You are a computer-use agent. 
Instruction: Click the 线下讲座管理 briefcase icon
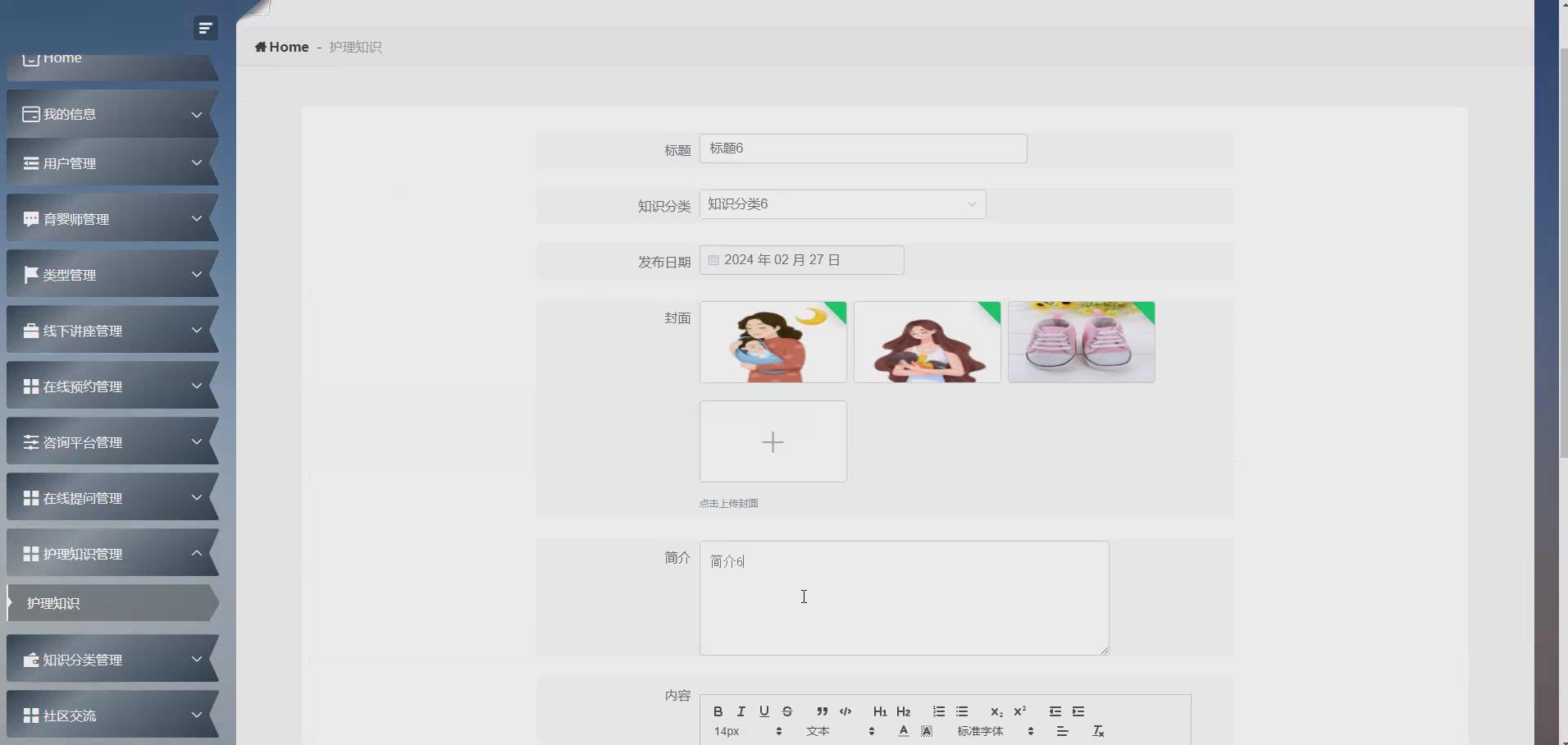31,331
